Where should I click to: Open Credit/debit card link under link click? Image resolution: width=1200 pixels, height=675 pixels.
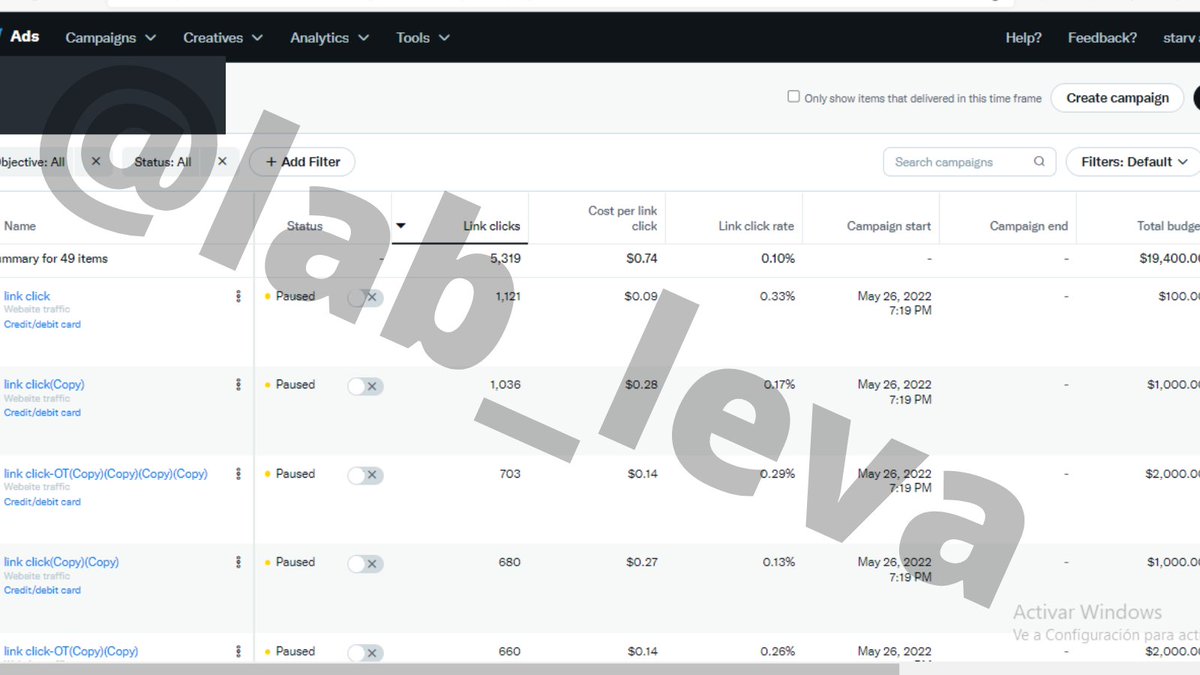click(42, 324)
